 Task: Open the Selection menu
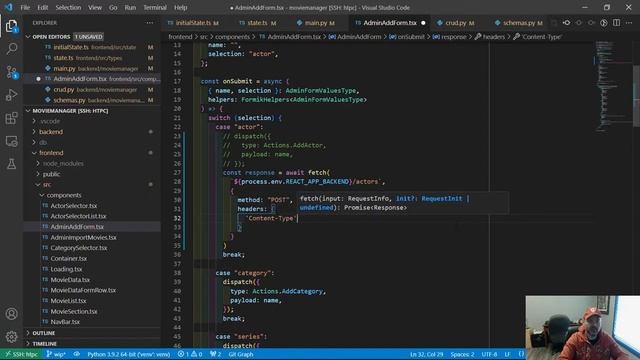tap(68, 7)
